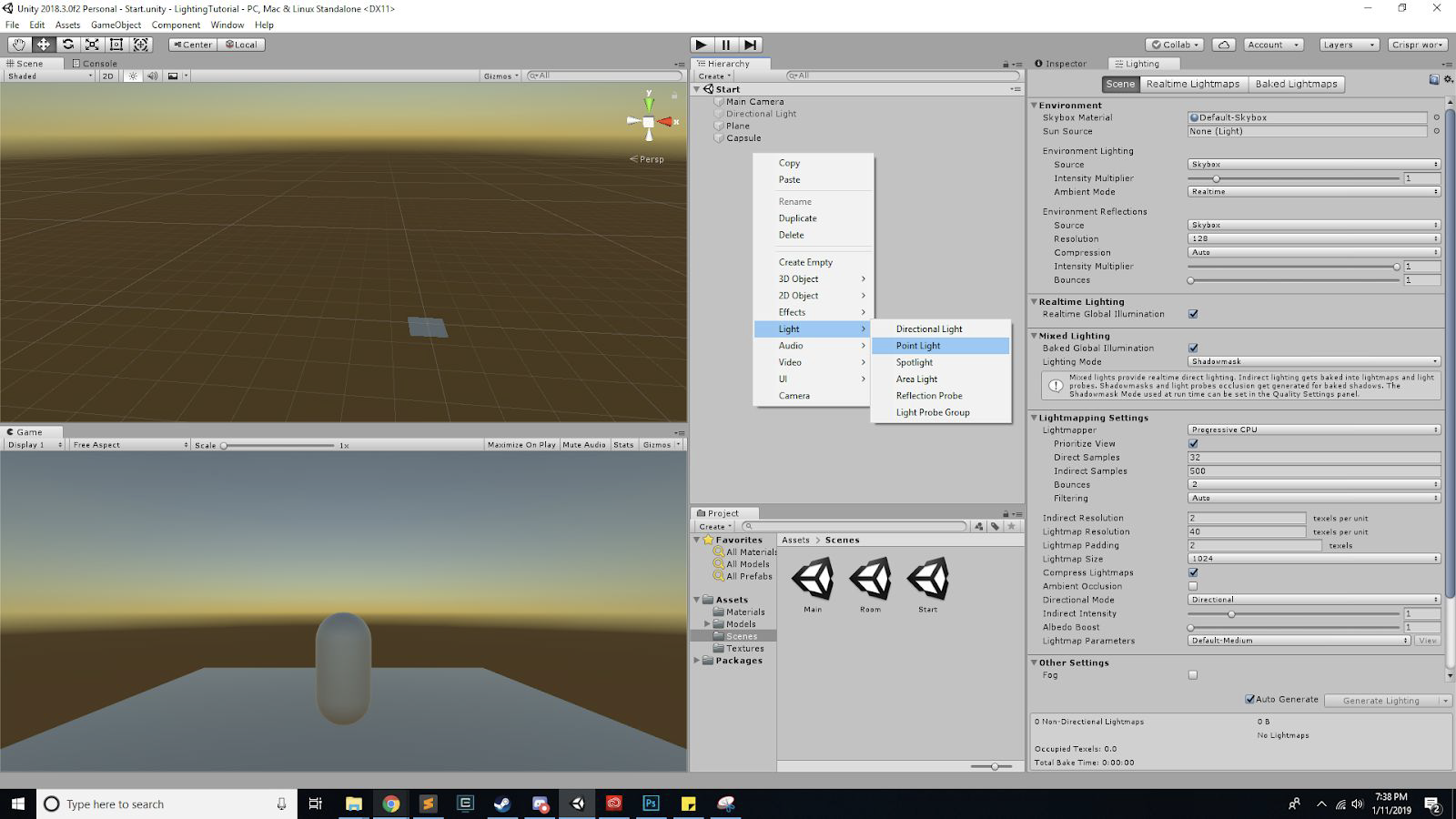This screenshot has height=819, width=1456.
Task: Open Scene view Gizmos dropdown
Action: pos(501,76)
